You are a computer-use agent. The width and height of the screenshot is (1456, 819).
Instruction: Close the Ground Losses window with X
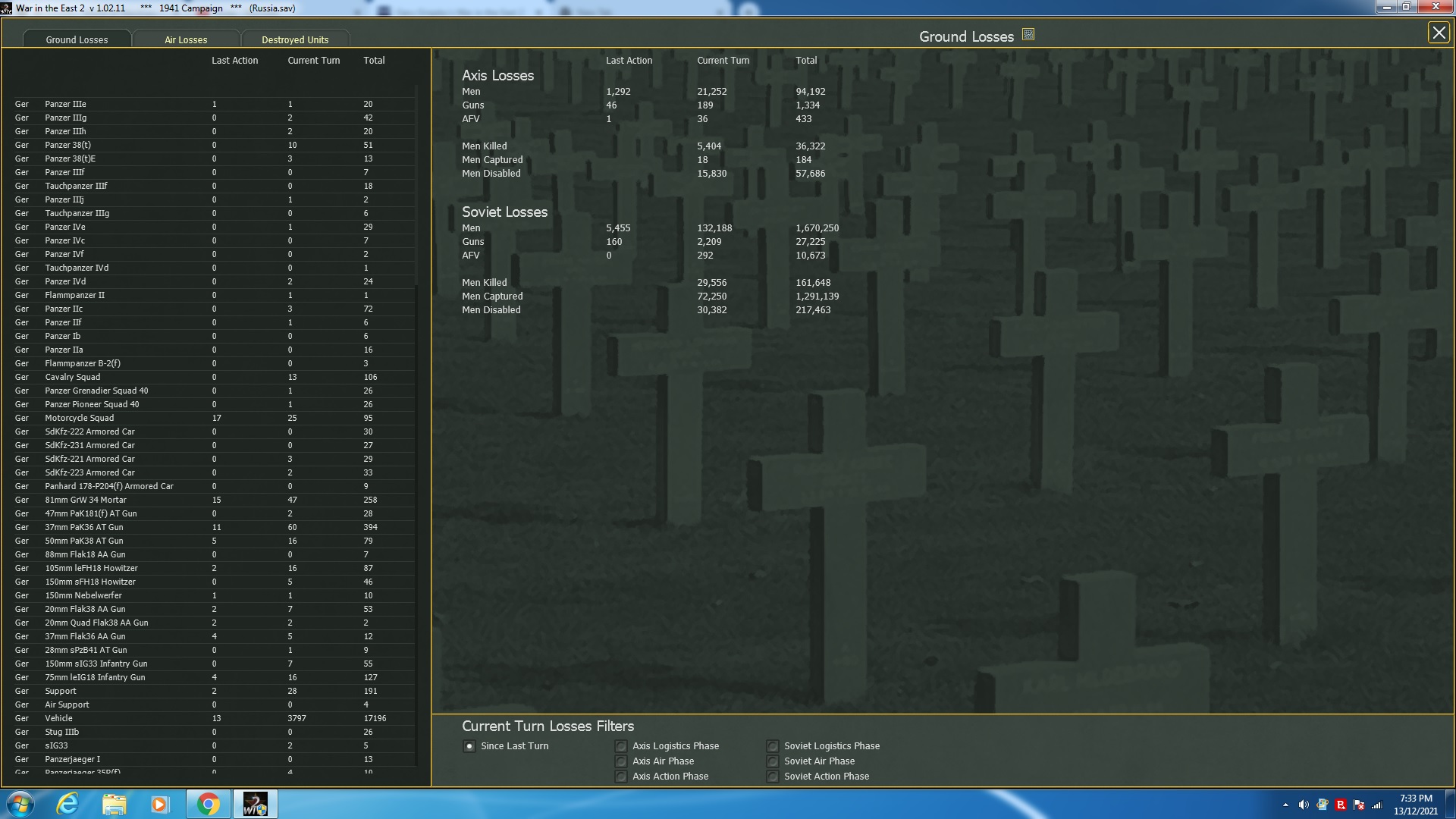1438,33
